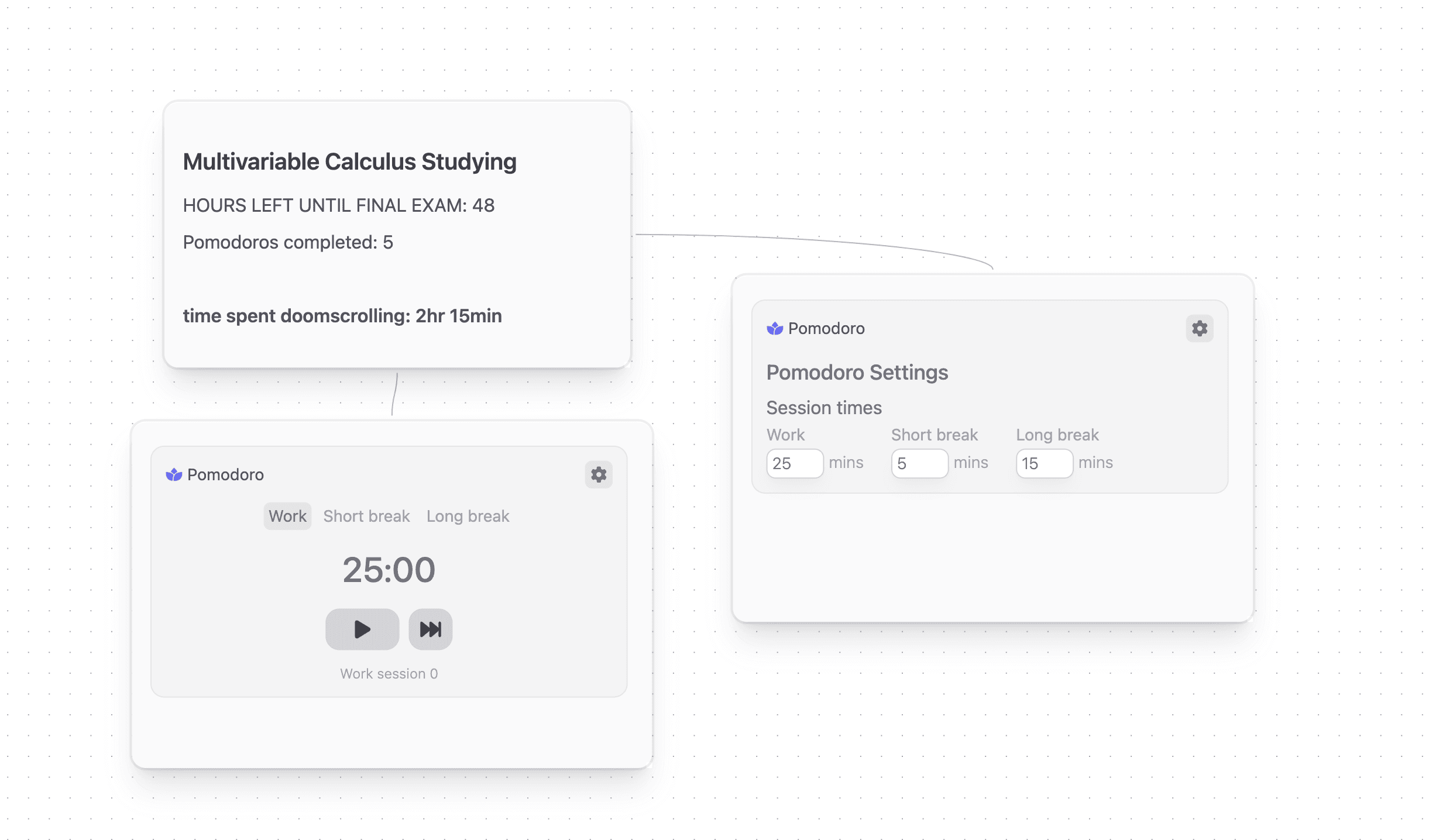Click the Pomodoro Settings title

(857, 373)
